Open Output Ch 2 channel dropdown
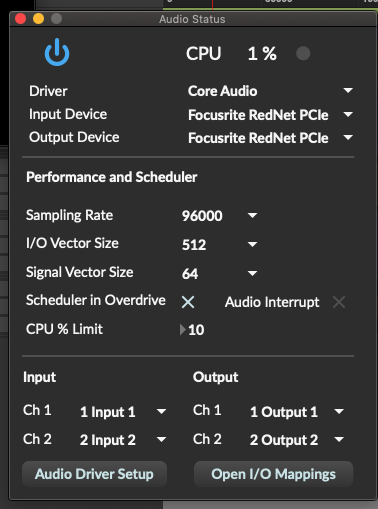Viewport: 378px width, 509px height. 339,439
